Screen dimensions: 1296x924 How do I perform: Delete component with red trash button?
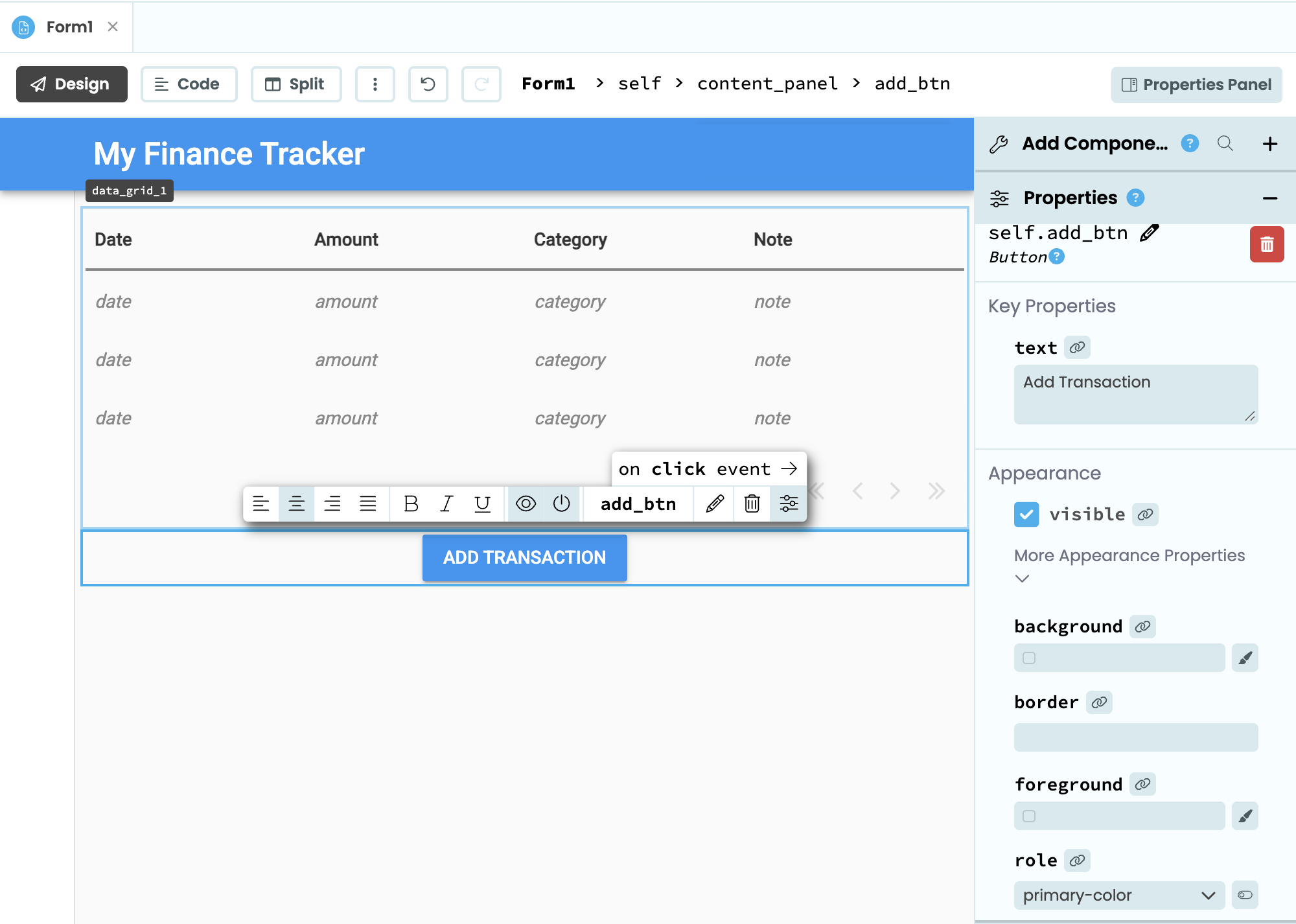(x=1267, y=244)
